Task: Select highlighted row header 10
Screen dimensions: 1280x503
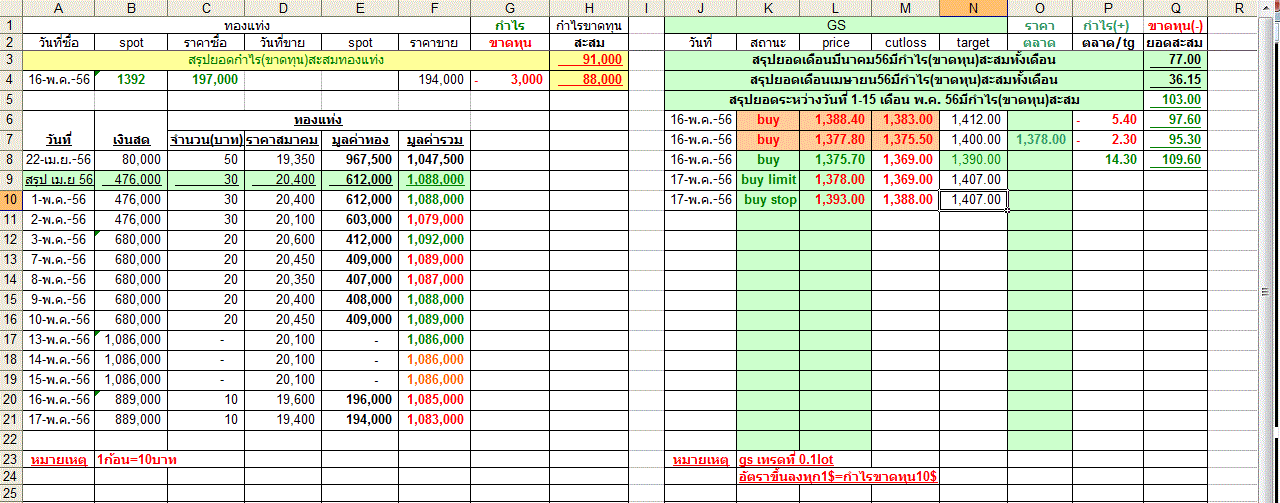Action: click(x=11, y=200)
